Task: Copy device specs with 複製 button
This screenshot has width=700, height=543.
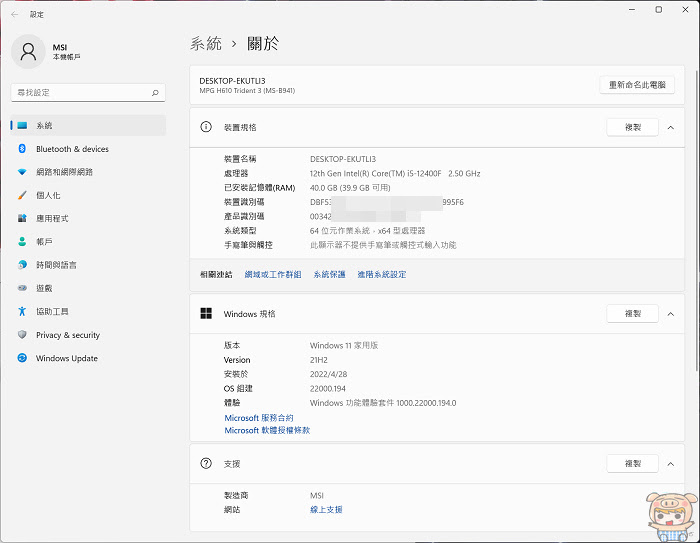Action: [633, 127]
